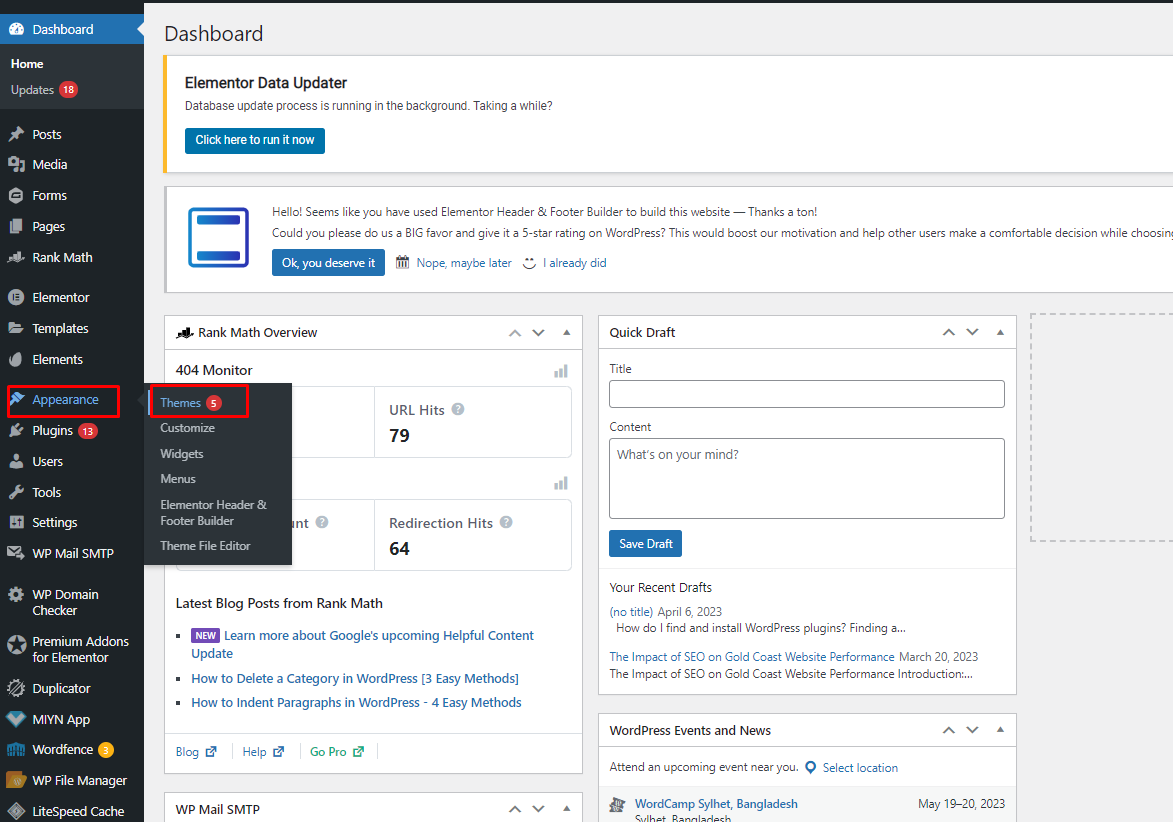This screenshot has height=822, width=1173.
Task: Open the Home item under Dashboard
Action: click(27, 64)
